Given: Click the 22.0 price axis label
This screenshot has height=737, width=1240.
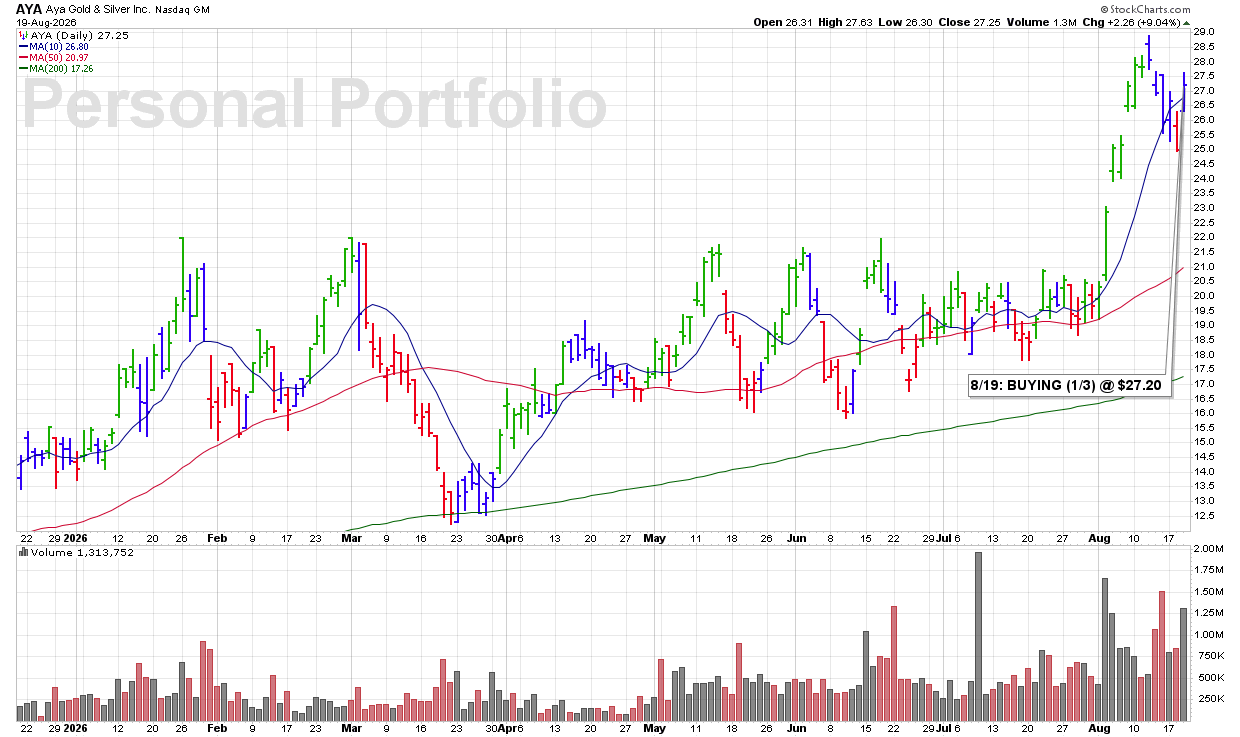Looking at the screenshot, I should click(x=1204, y=237).
